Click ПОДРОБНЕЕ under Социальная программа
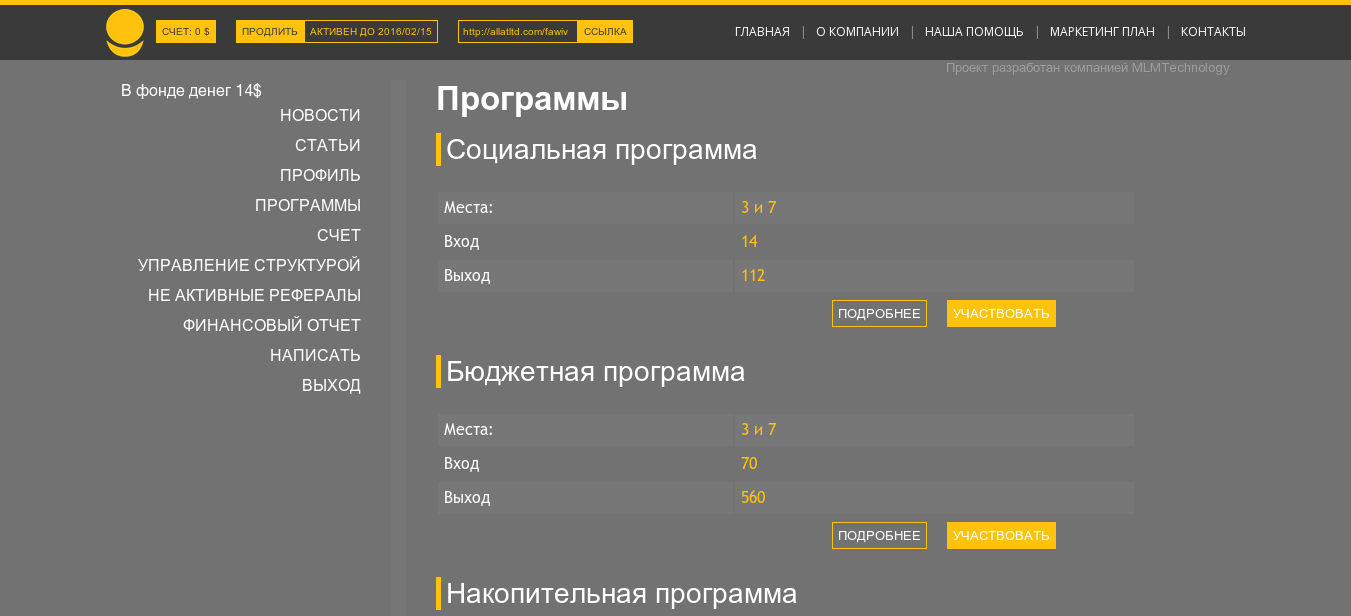 (x=879, y=314)
